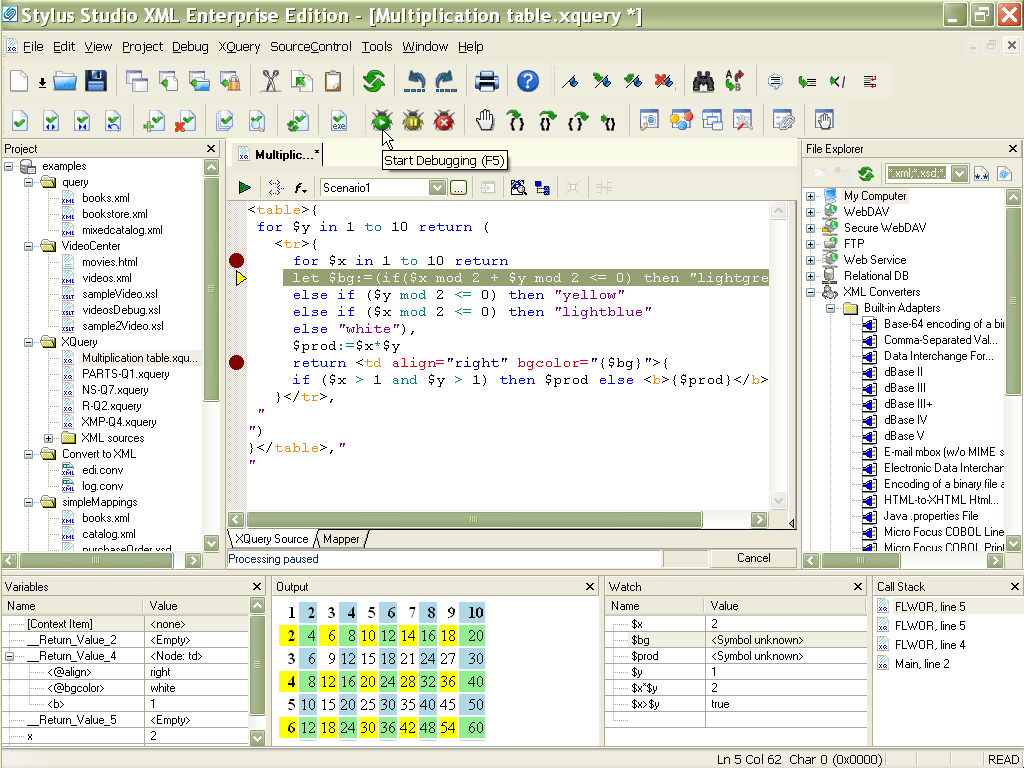Toggle the breakpoint near the return td line
Image resolution: width=1024 pixels, height=768 pixels.
(x=236, y=362)
